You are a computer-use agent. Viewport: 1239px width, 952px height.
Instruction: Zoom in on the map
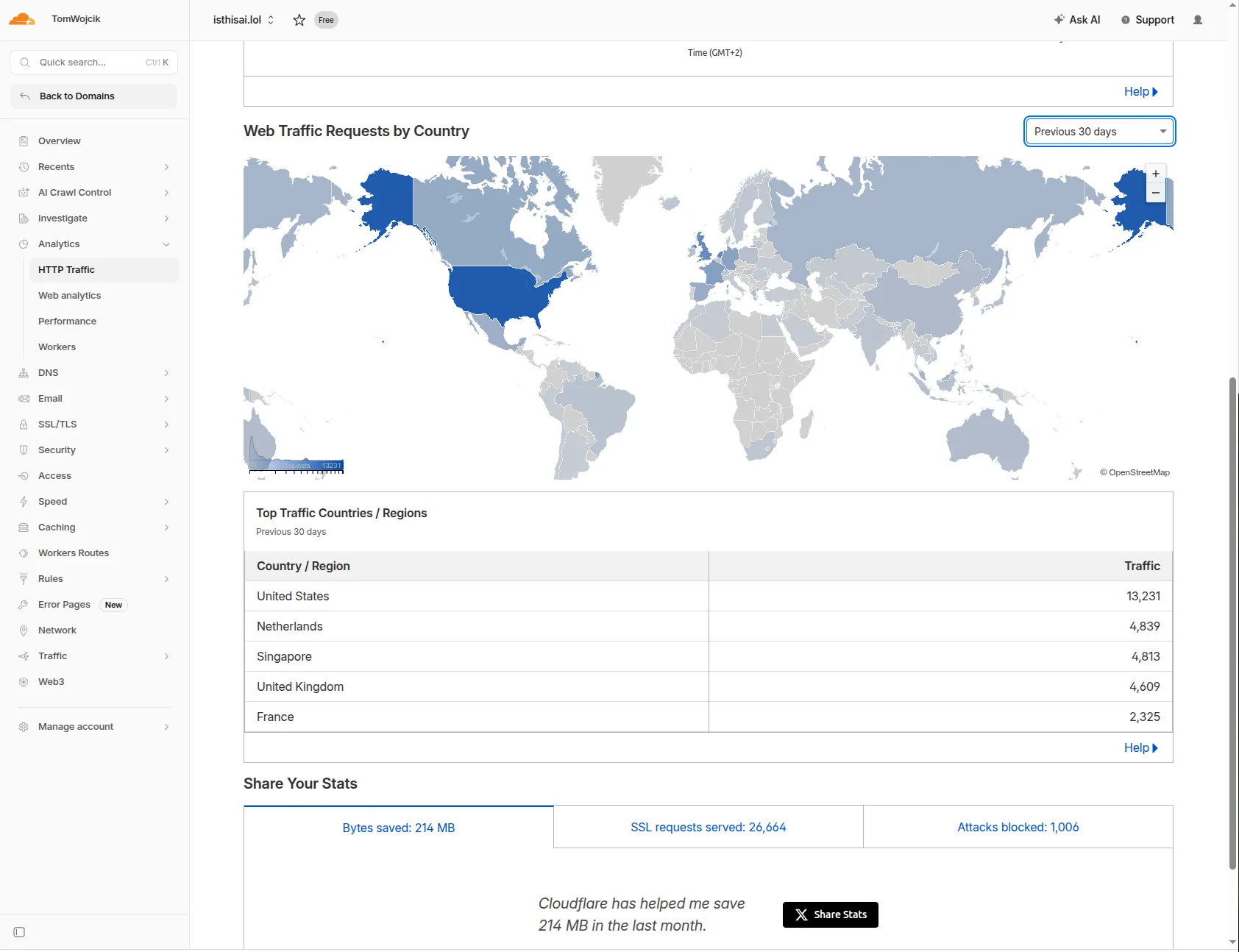pyautogui.click(x=1156, y=174)
